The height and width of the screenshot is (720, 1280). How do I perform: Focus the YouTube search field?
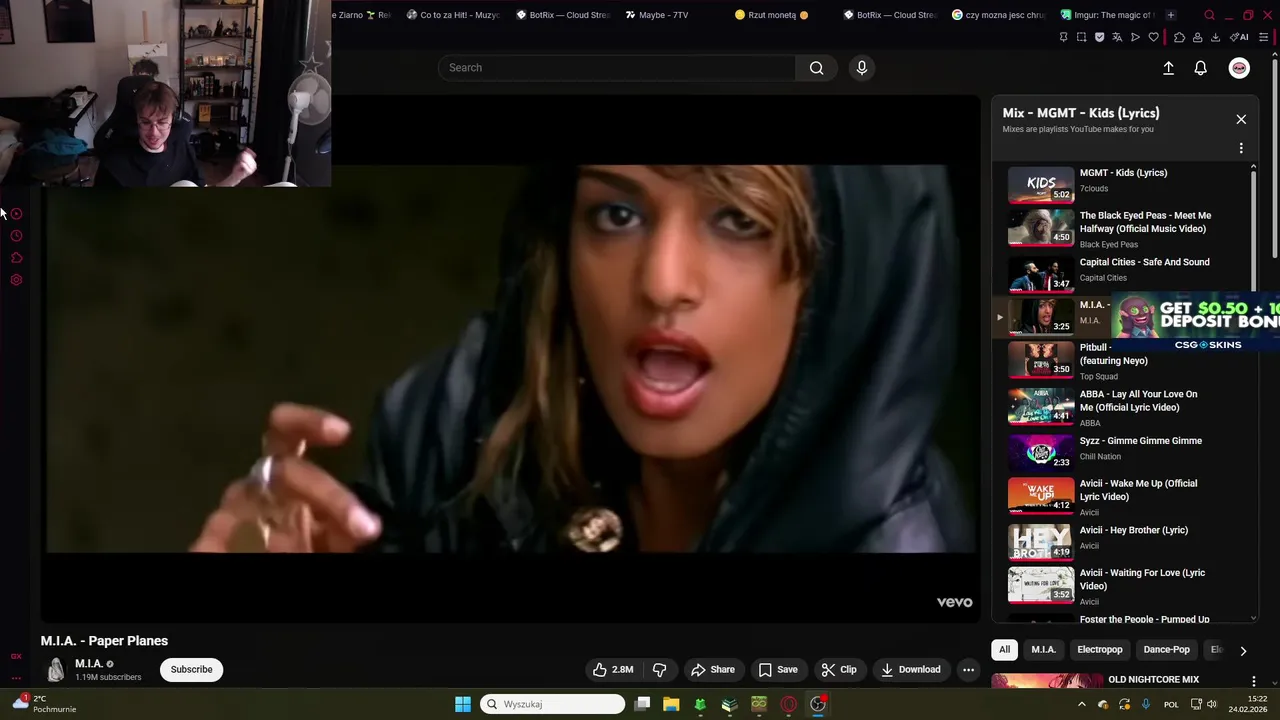coord(617,68)
